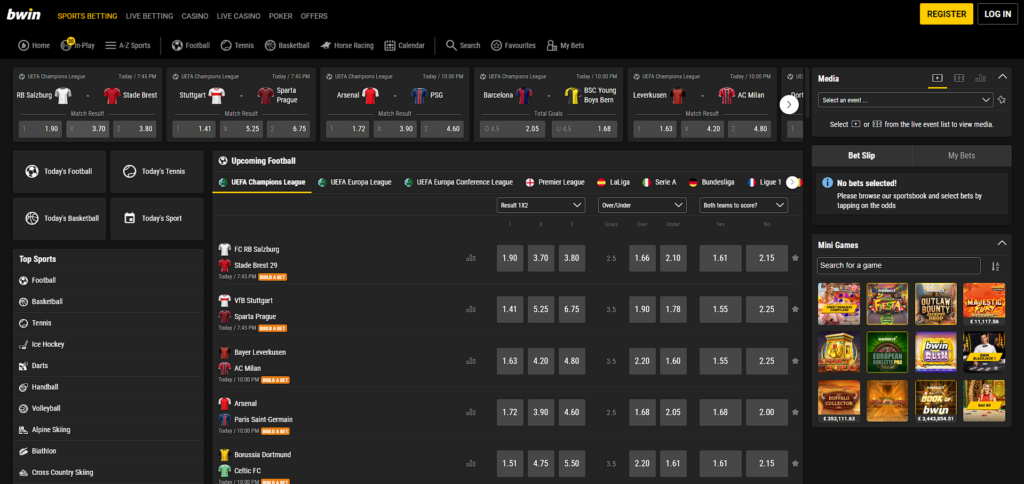Open stats icon for FC RB Salzburg match
This screenshot has height=484, width=1024.
[471, 258]
